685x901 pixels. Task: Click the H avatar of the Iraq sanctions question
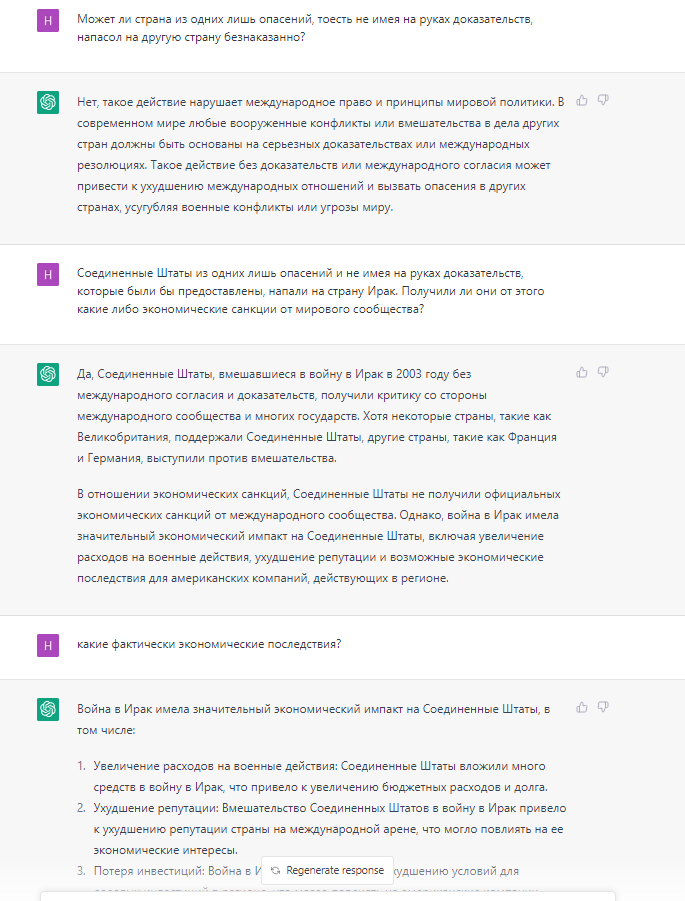pyautogui.click(x=47, y=274)
